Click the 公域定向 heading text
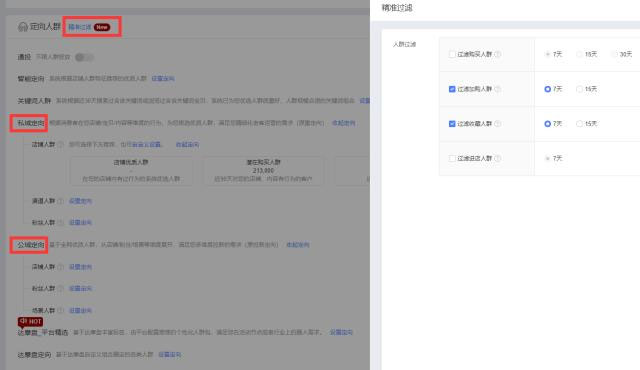Viewport: 640px width, 370px height. [x=31, y=245]
